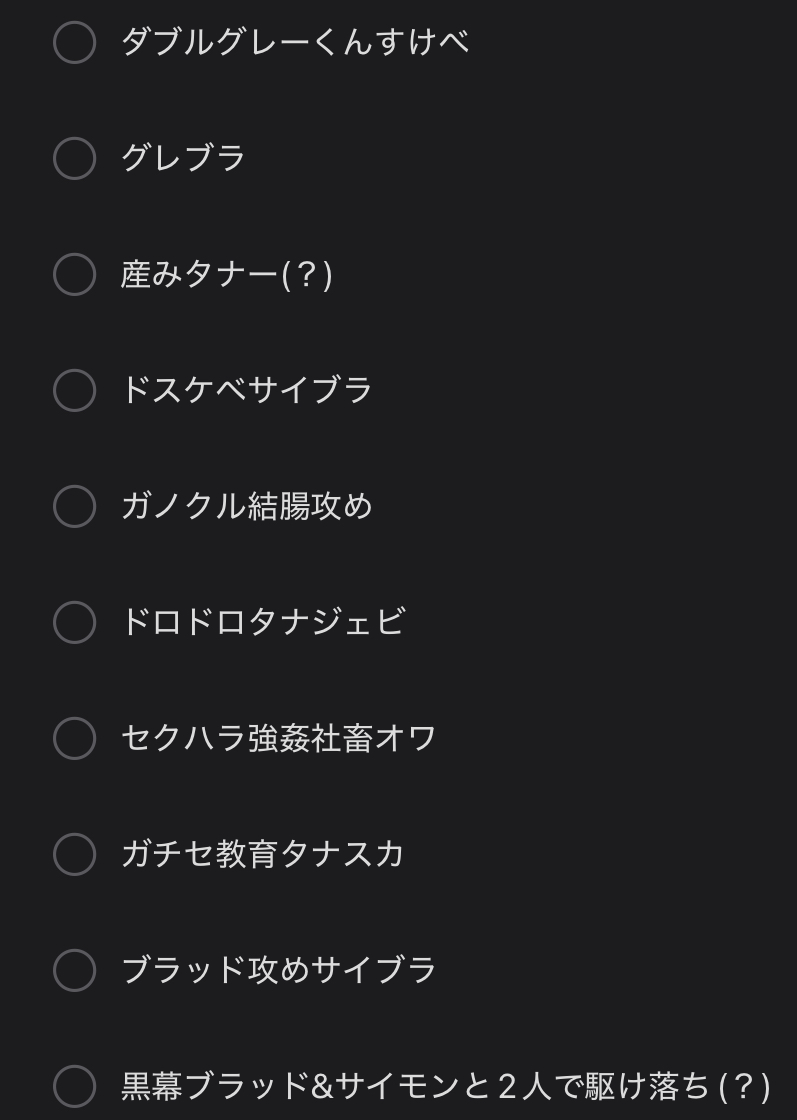Select the radio button for 社畜オワ option
Viewport: 797px width, 1120px height.
tap(74, 738)
